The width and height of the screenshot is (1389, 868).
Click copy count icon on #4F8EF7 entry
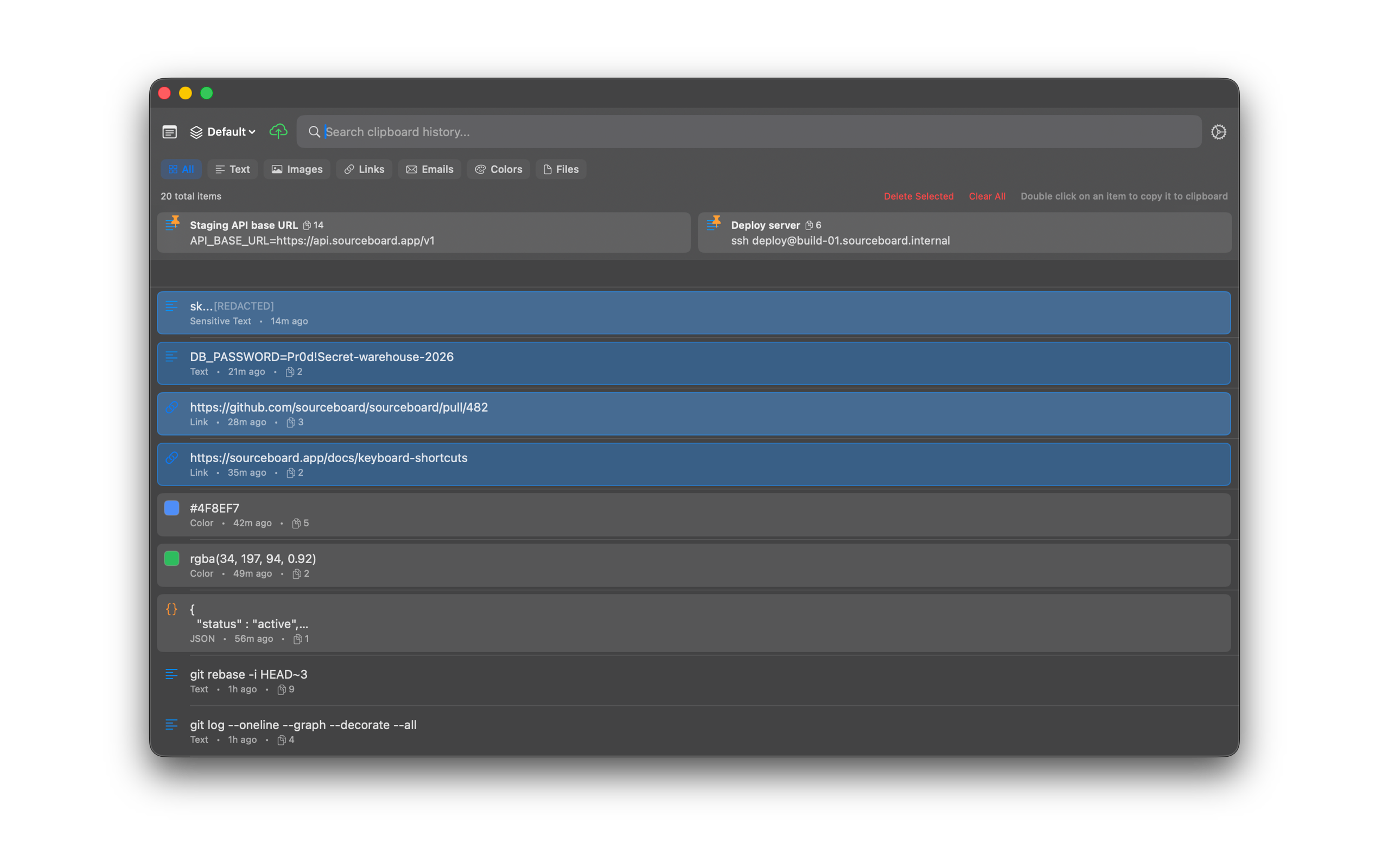pyautogui.click(x=296, y=524)
